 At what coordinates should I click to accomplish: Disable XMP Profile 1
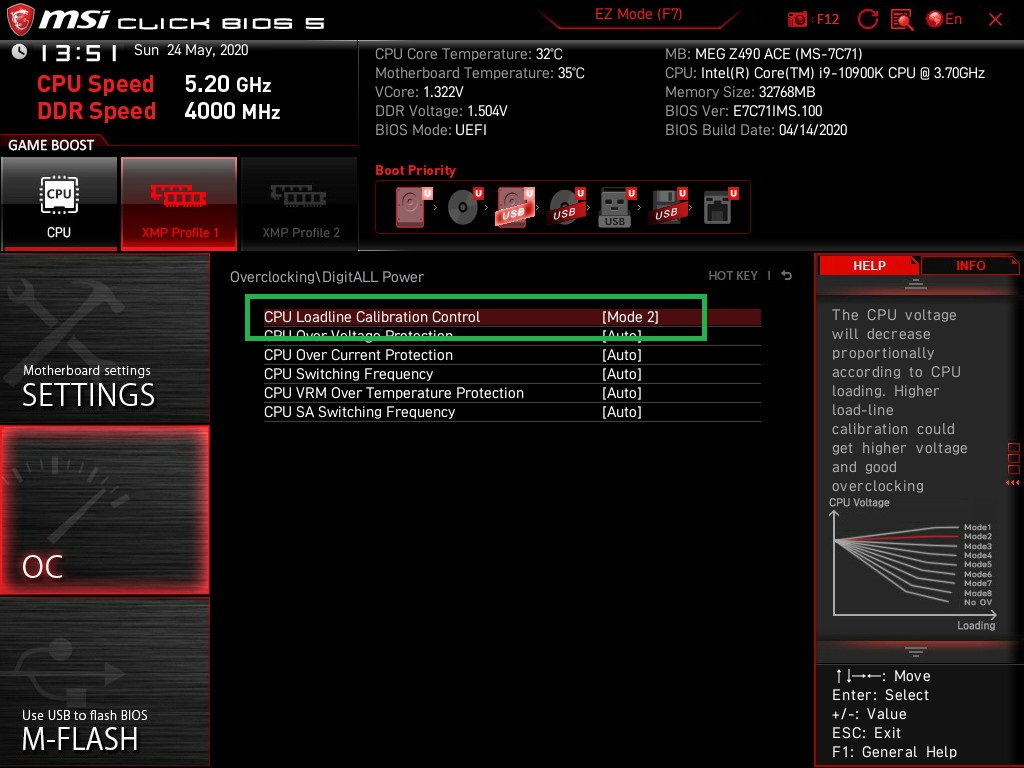(179, 204)
